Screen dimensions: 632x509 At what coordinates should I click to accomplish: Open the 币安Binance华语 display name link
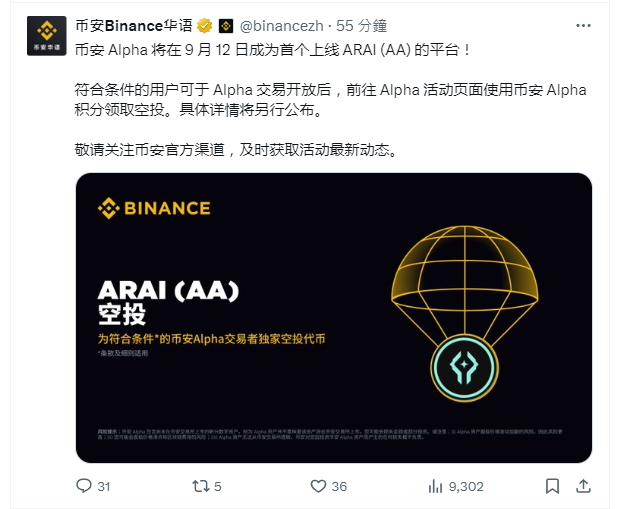tap(134, 26)
